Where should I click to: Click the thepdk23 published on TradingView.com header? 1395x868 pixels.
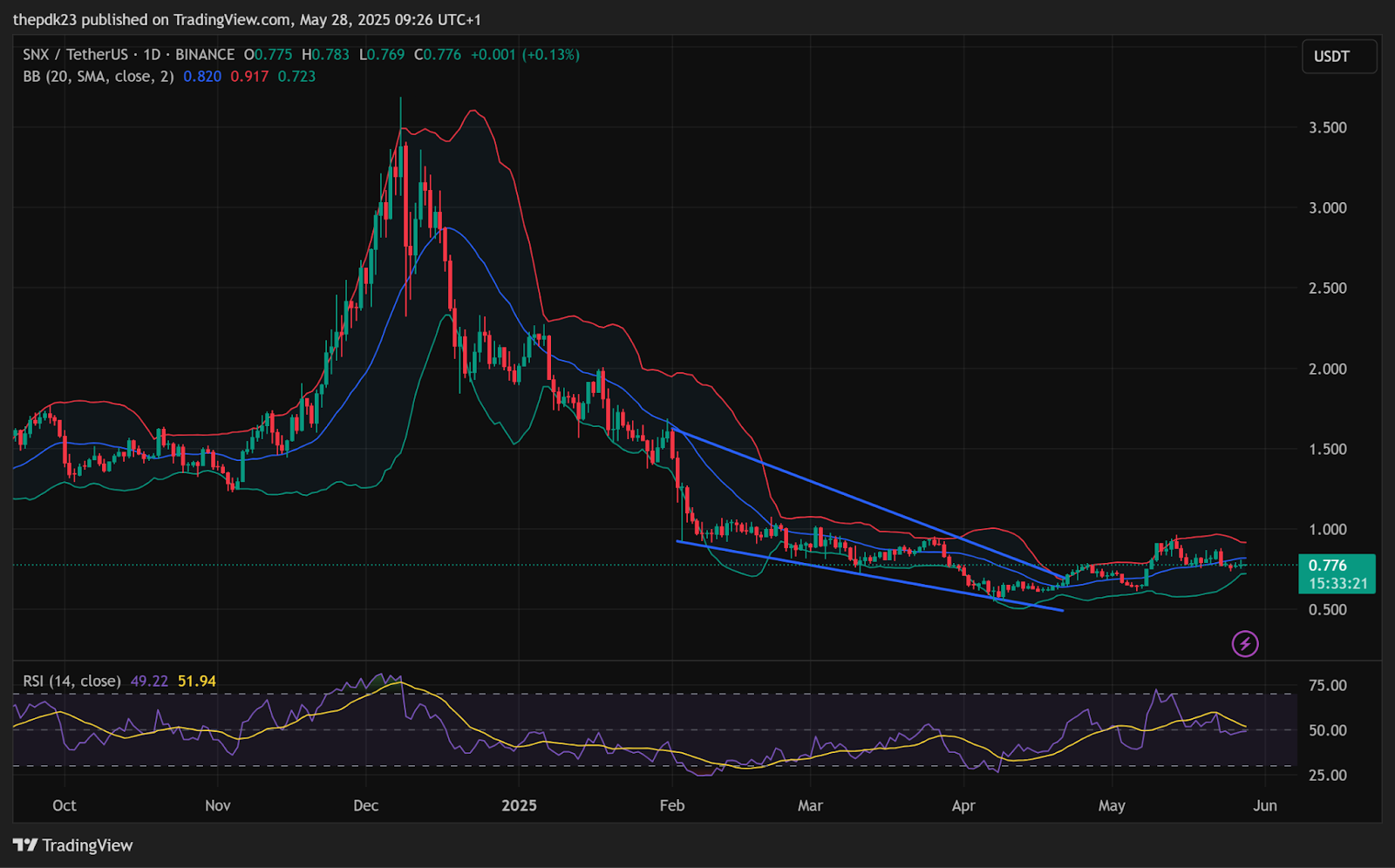coord(247,19)
